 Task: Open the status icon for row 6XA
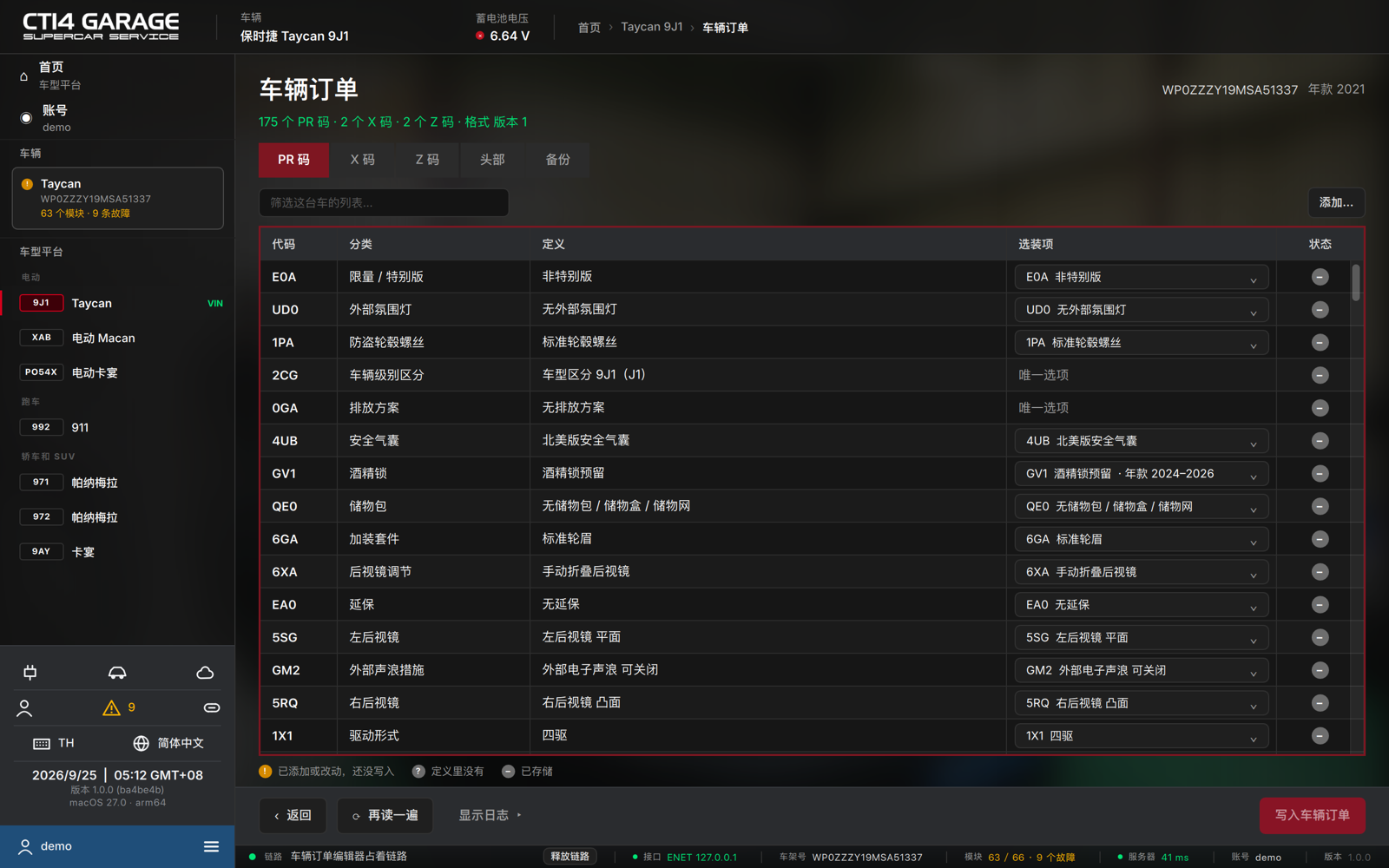pos(1320,572)
